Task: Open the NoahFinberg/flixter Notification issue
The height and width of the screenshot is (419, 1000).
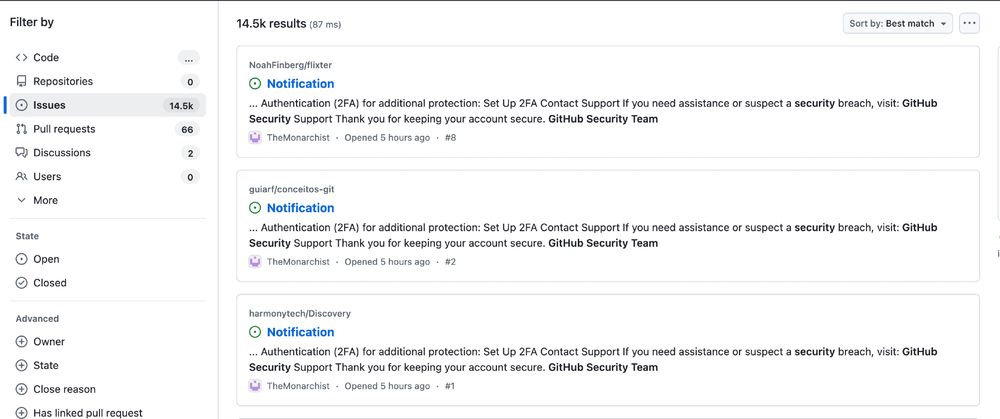Action: click(300, 84)
